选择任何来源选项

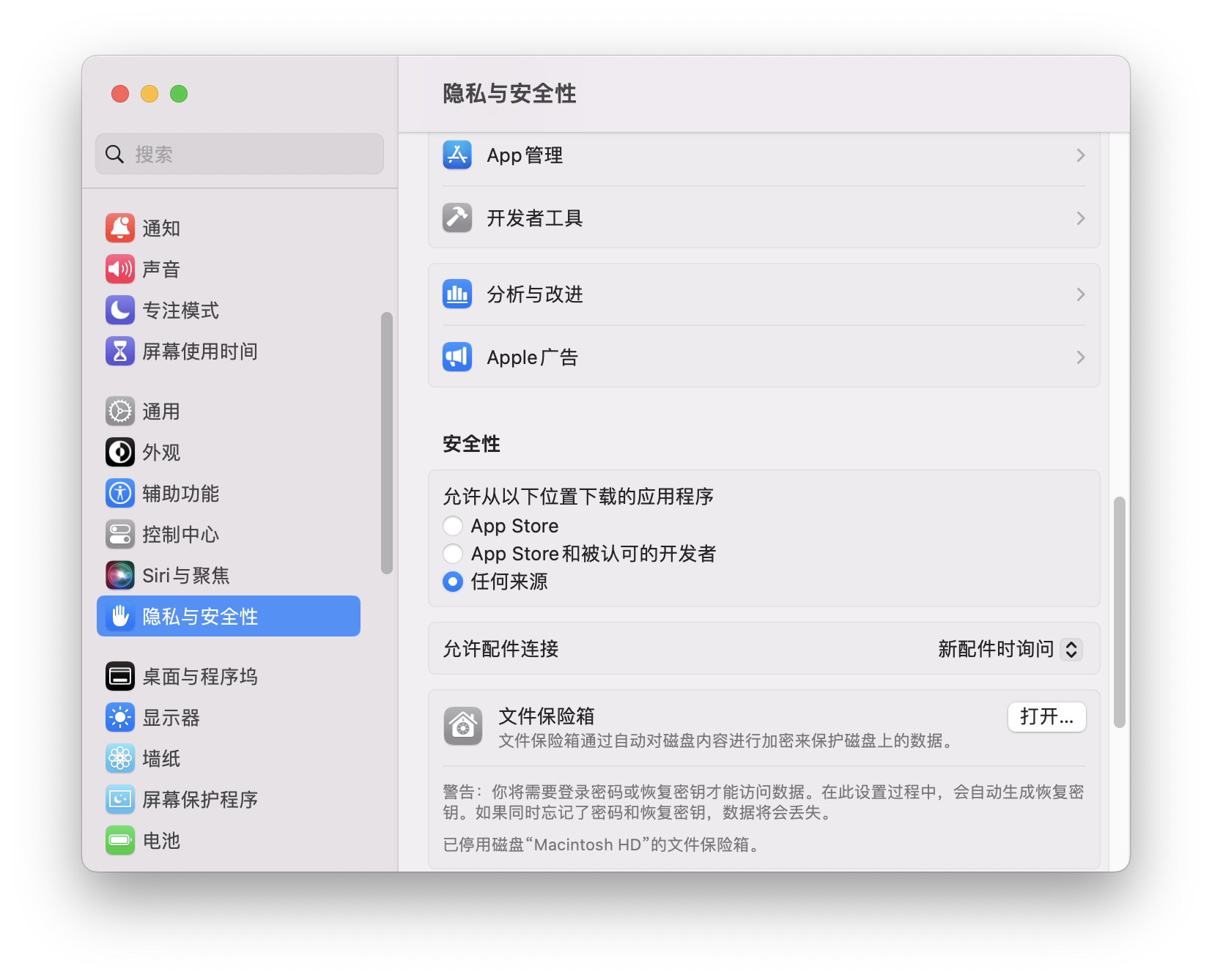453,582
